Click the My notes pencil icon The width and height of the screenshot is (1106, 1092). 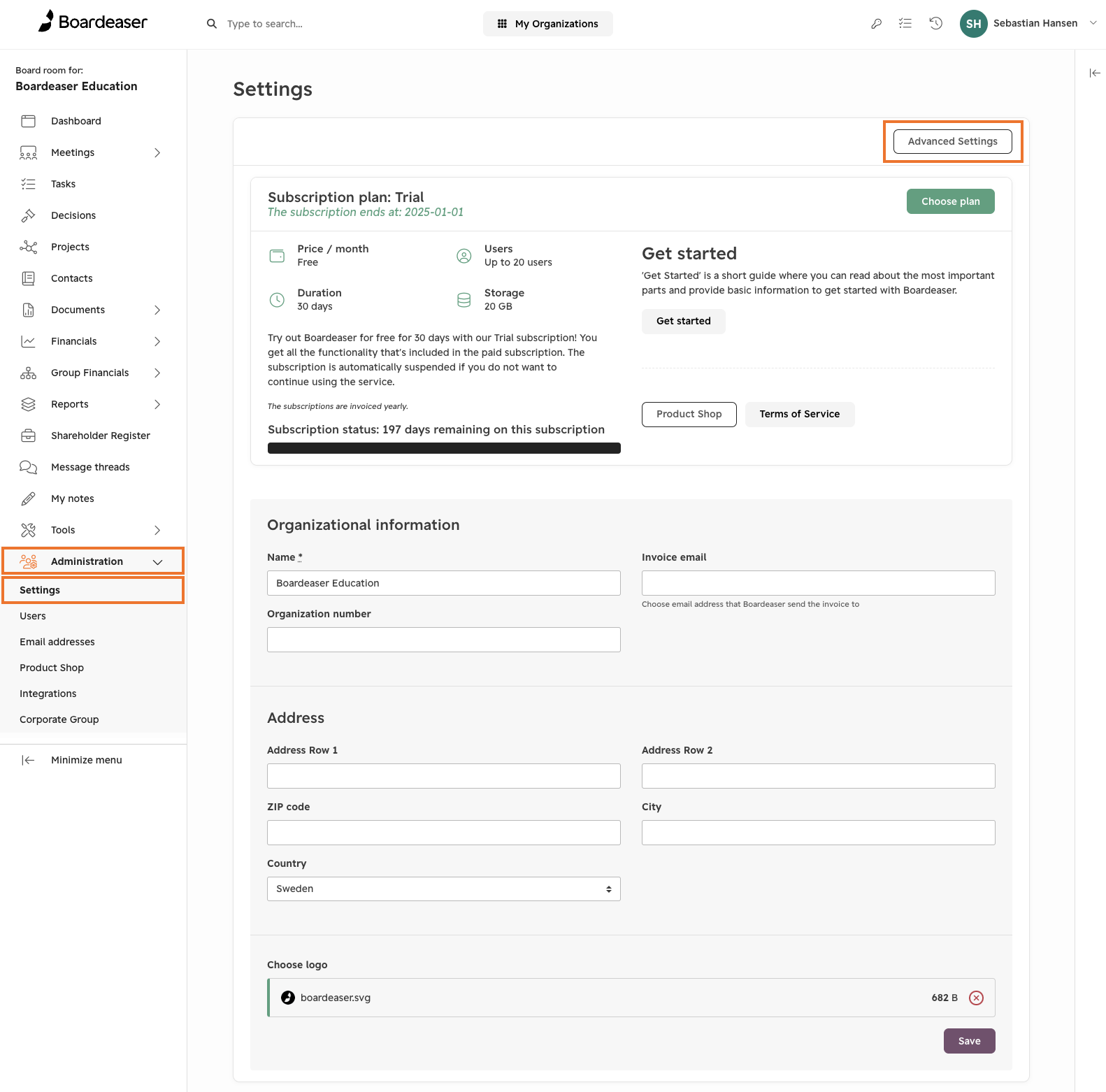tap(29, 498)
